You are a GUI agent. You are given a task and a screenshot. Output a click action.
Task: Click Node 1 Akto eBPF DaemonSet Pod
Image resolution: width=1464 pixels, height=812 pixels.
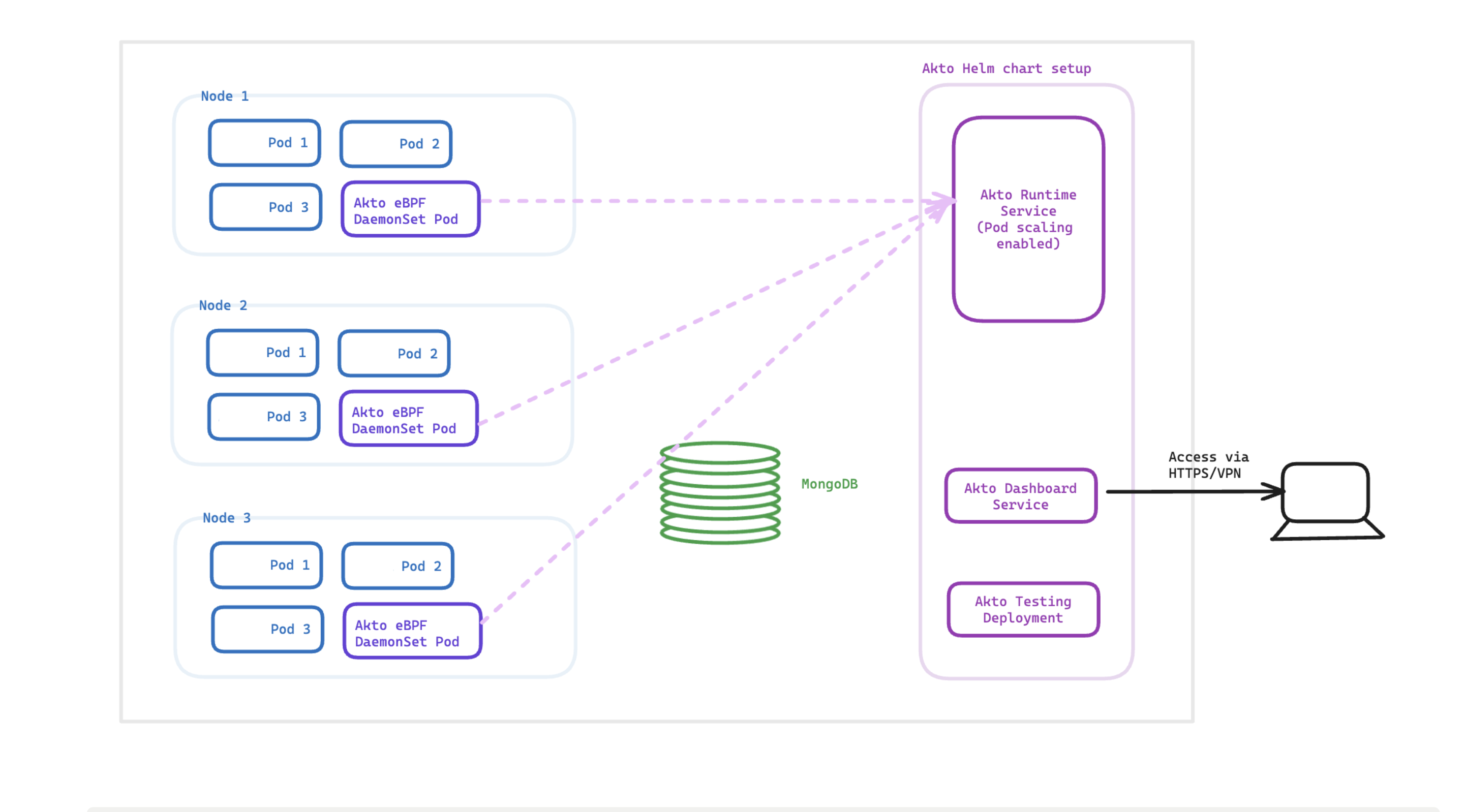(410, 210)
